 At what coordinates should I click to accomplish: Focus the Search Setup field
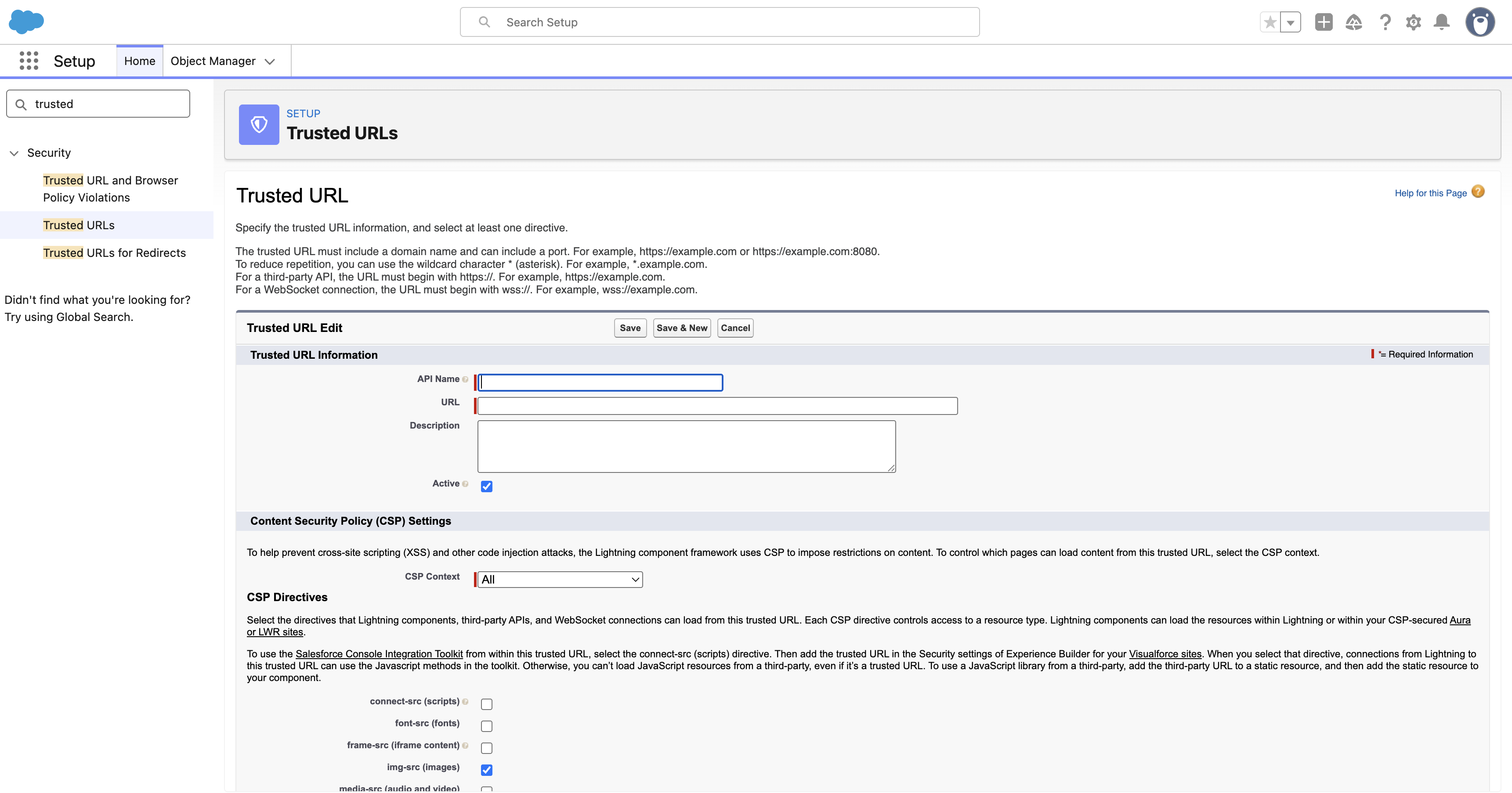coord(720,22)
